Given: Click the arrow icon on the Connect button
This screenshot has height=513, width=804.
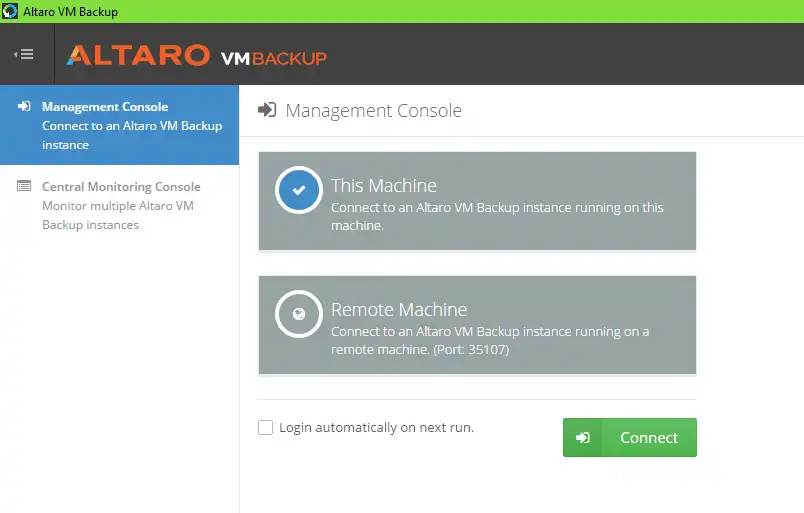Looking at the screenshot, I should [582, 438].
